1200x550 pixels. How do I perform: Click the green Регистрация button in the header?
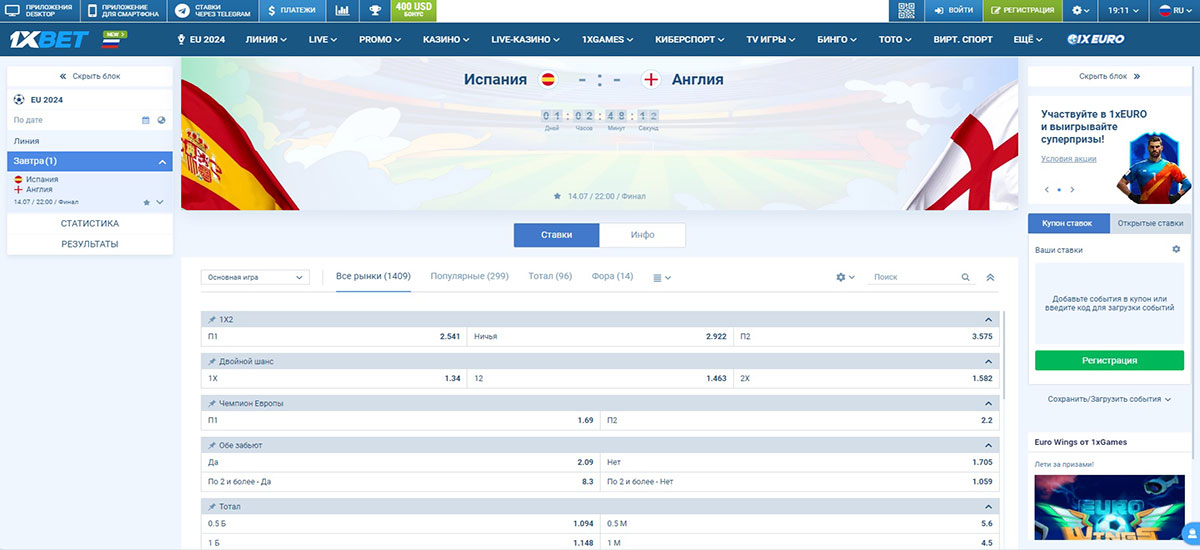click(1022, 11)
